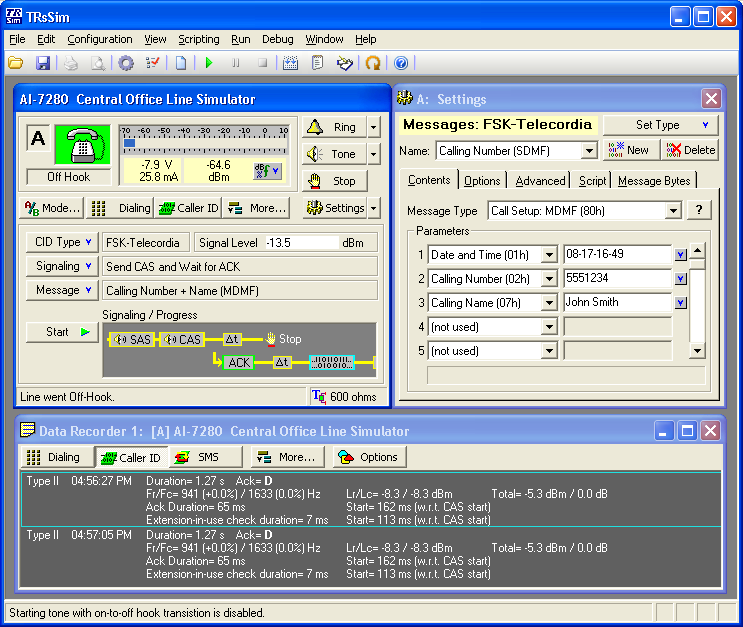Select Data Recorder Dialing tab

coord(56,457)
